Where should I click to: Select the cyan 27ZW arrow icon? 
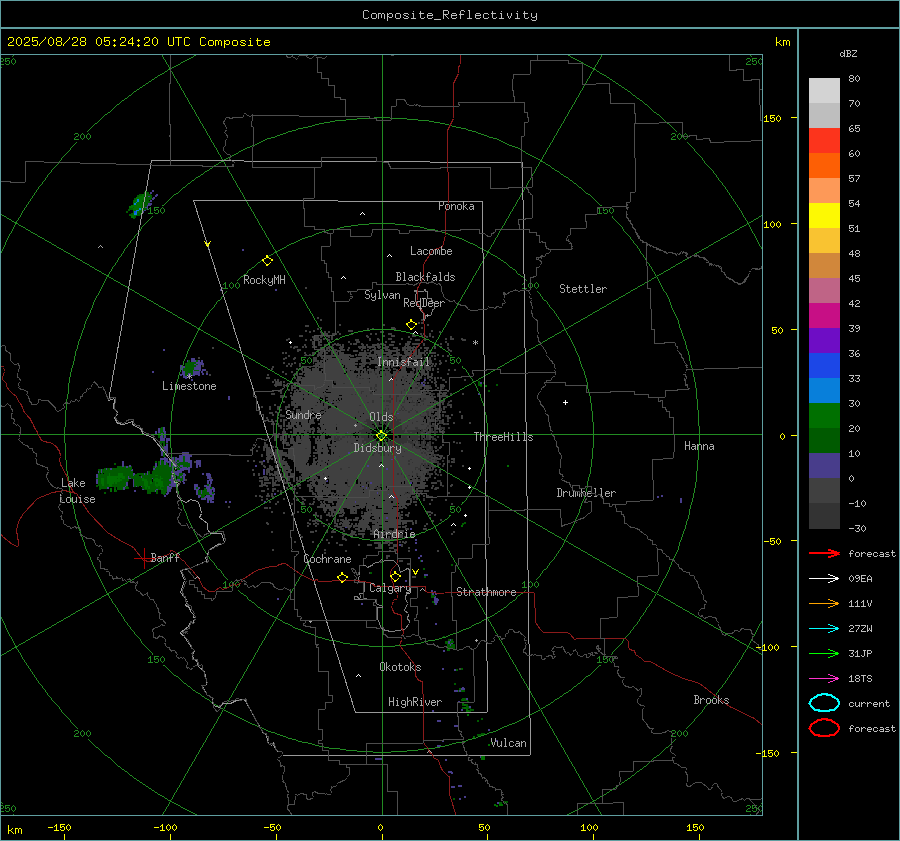[x=824, y=629]
